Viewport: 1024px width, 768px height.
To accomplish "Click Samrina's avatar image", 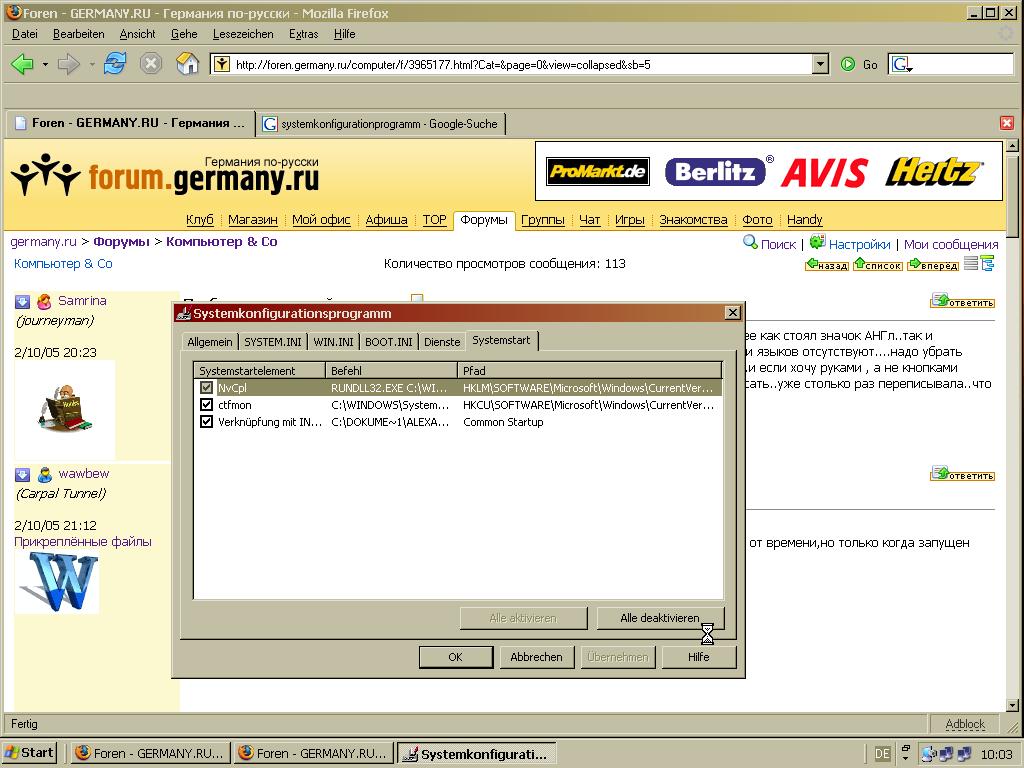I will coord(65,408).
